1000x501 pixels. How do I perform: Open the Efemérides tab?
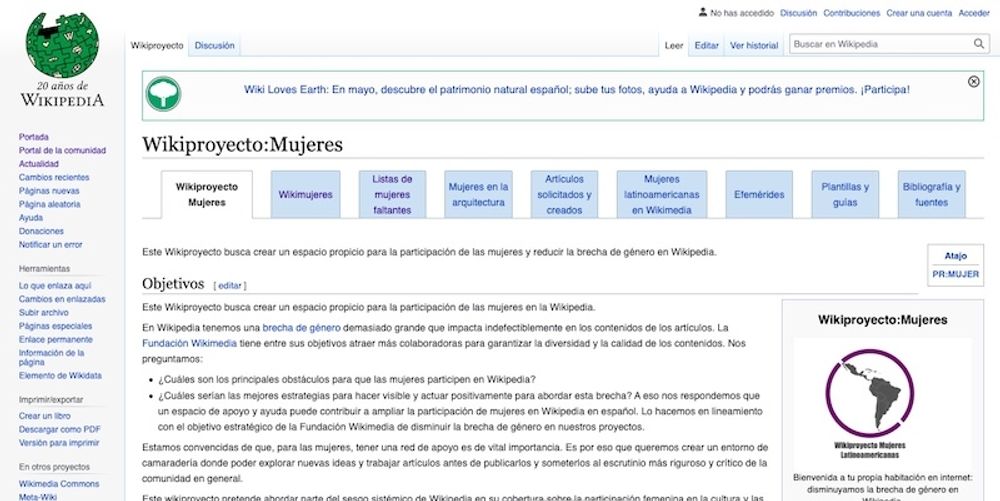759,194
